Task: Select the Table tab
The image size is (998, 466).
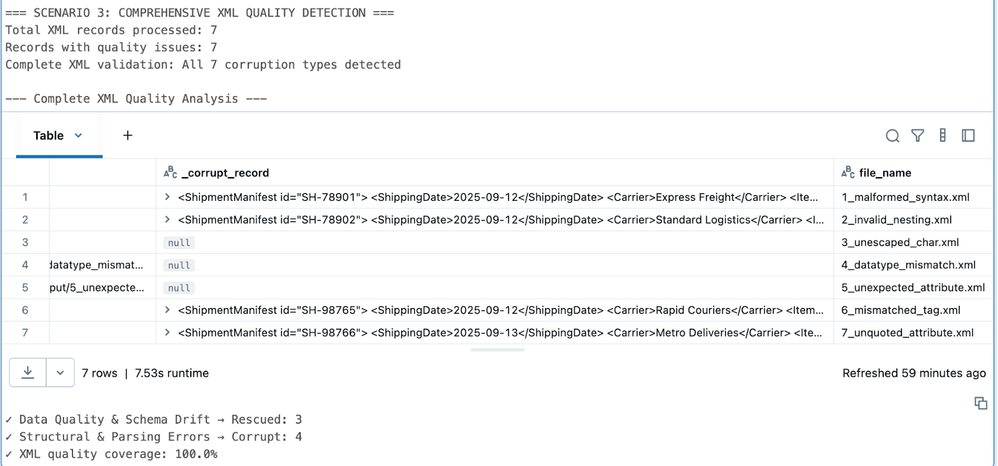Action: click(x=48, y=136)
